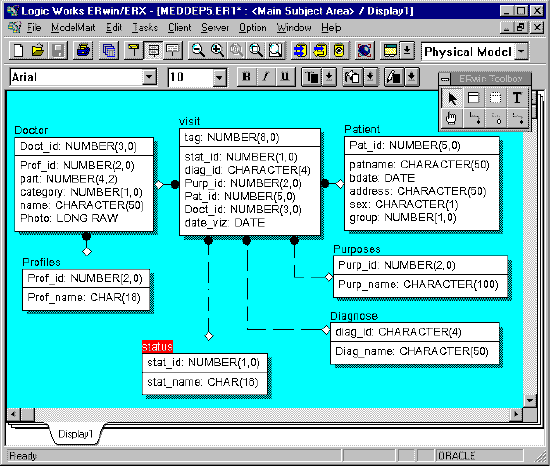Open the Client menu
This screenshot has height=467, width=550.
(x=180, y=28)
